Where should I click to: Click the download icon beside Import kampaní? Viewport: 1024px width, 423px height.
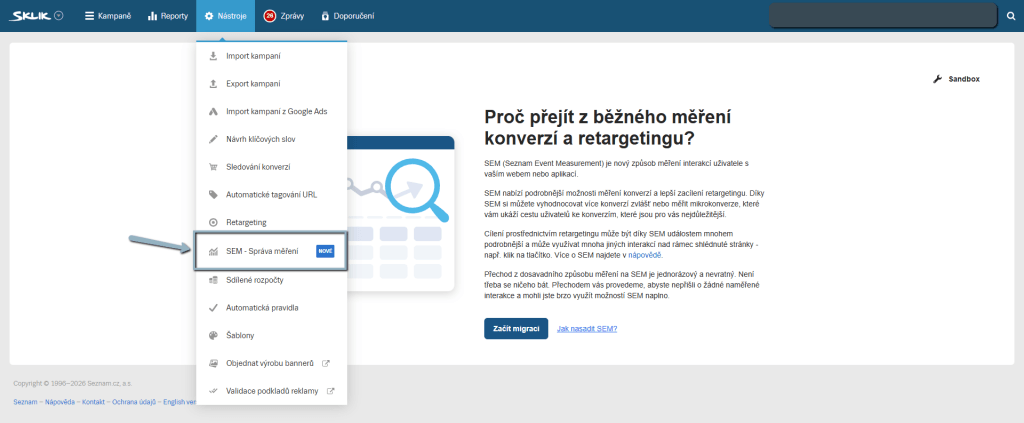coord(213,56)
